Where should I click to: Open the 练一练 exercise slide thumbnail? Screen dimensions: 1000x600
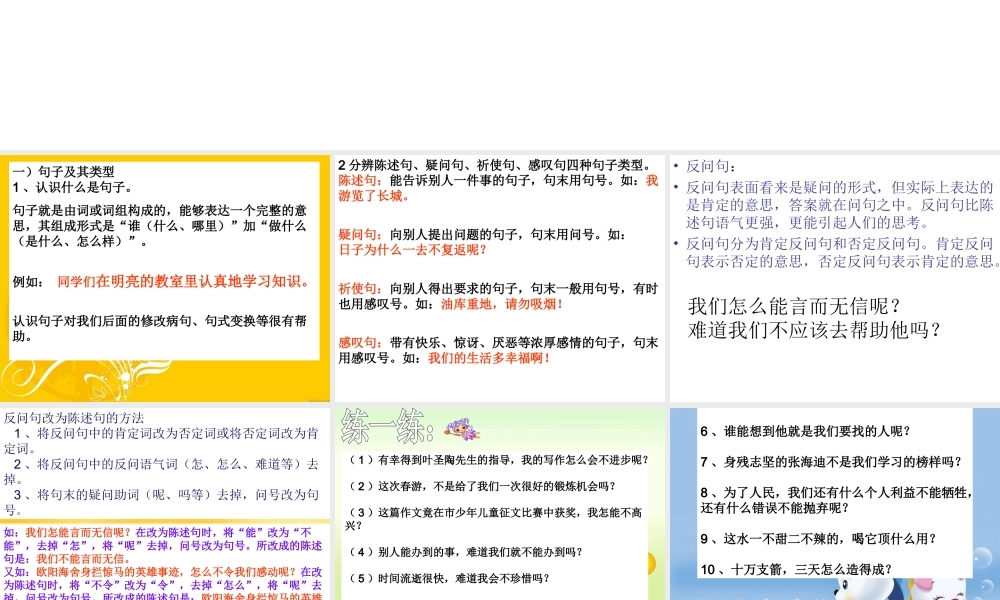pyautogui.click(x=499, y=504)
